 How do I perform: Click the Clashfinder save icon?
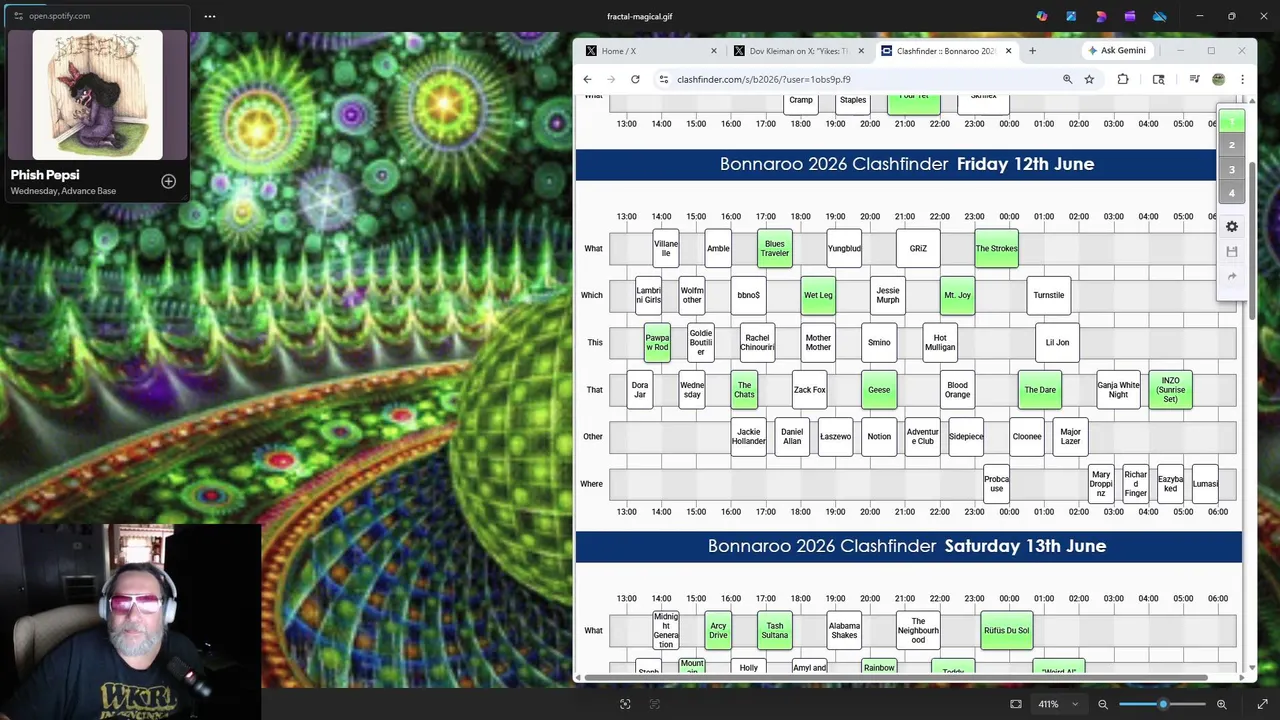point(1232,251)
